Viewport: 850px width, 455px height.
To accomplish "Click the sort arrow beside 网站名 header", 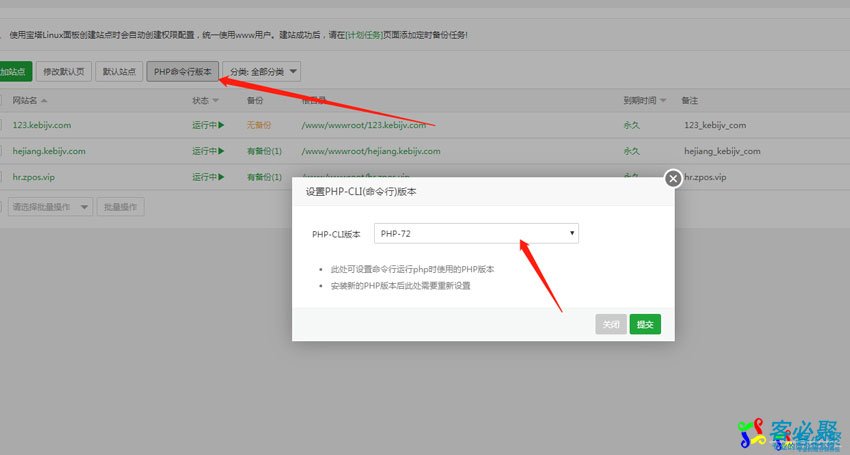I will (x=45, y=101).
